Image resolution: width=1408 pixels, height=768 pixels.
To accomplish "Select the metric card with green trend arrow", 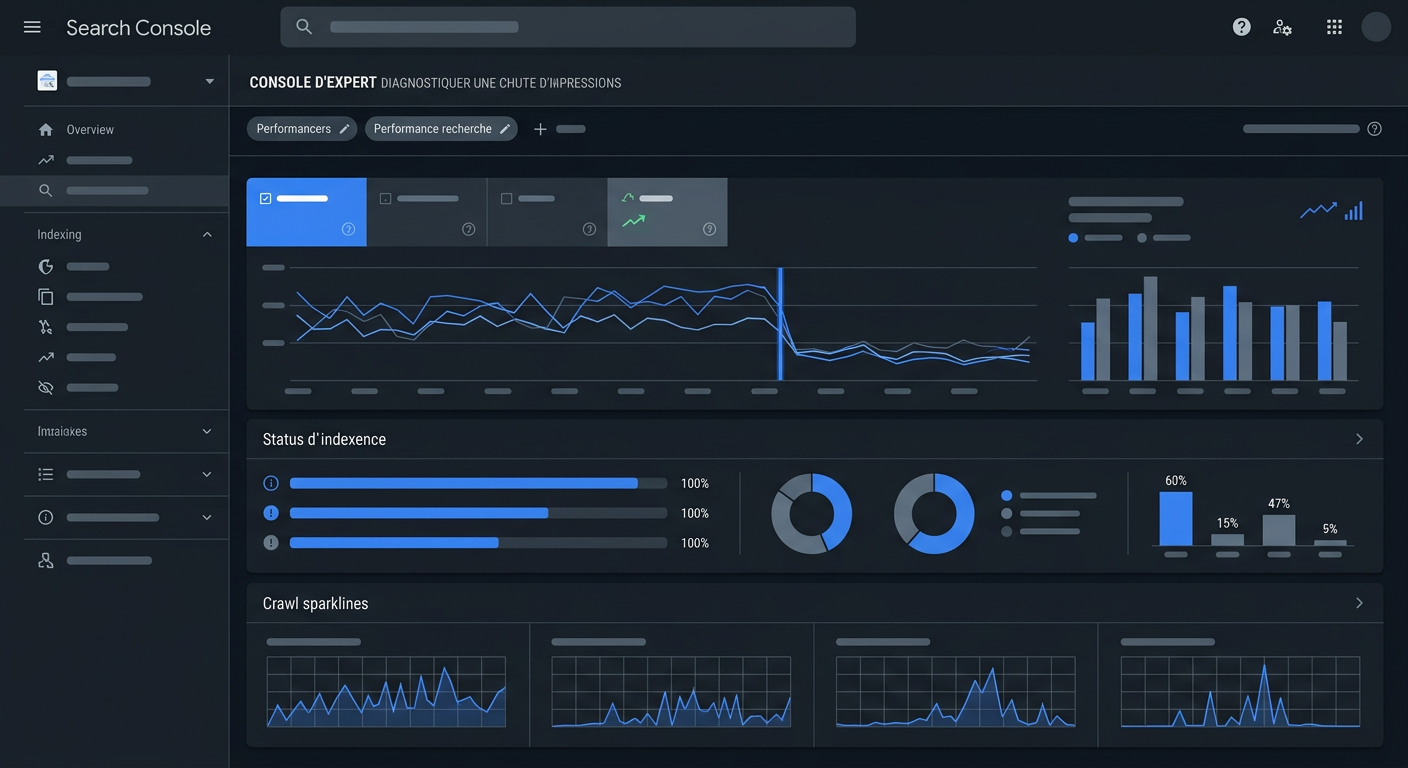I will 667,212.
